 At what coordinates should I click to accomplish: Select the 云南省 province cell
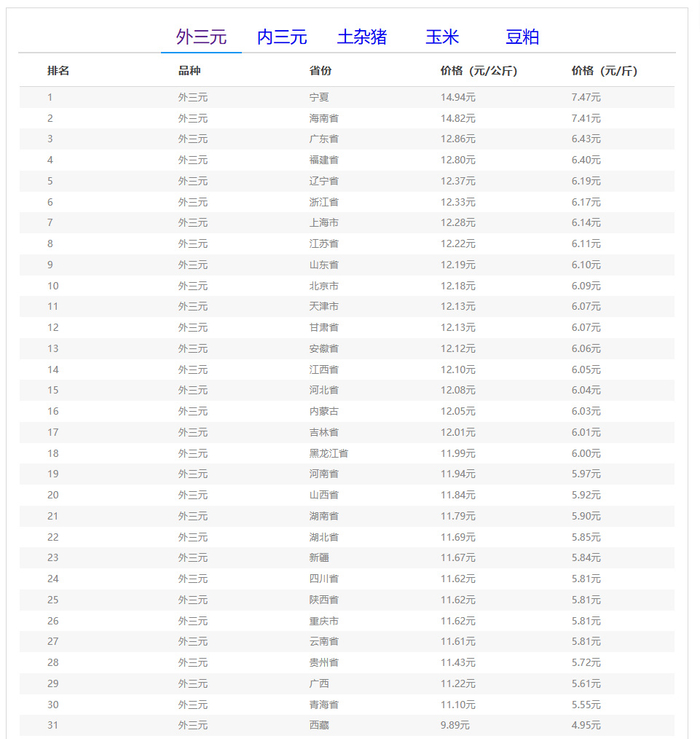(x=324, y=641)
